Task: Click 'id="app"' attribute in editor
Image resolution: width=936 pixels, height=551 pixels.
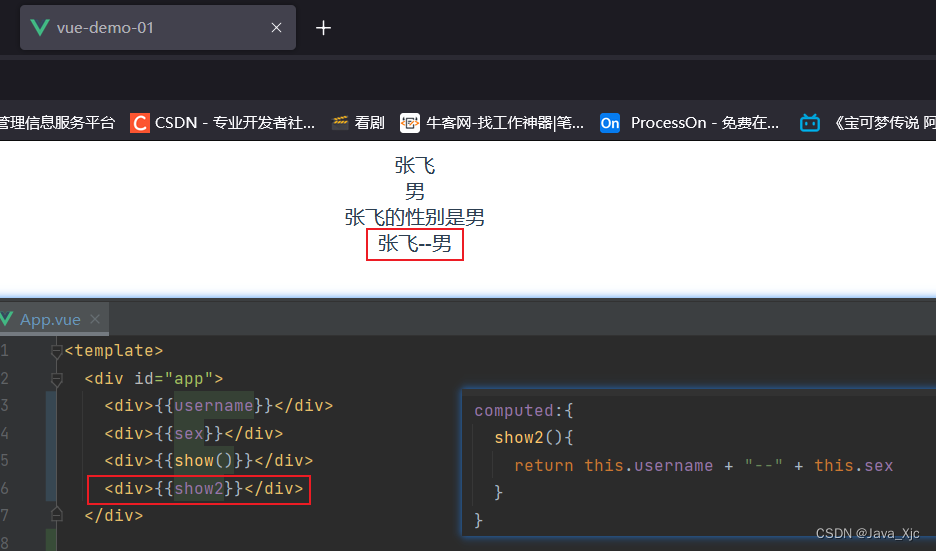Action: point(174,379)
